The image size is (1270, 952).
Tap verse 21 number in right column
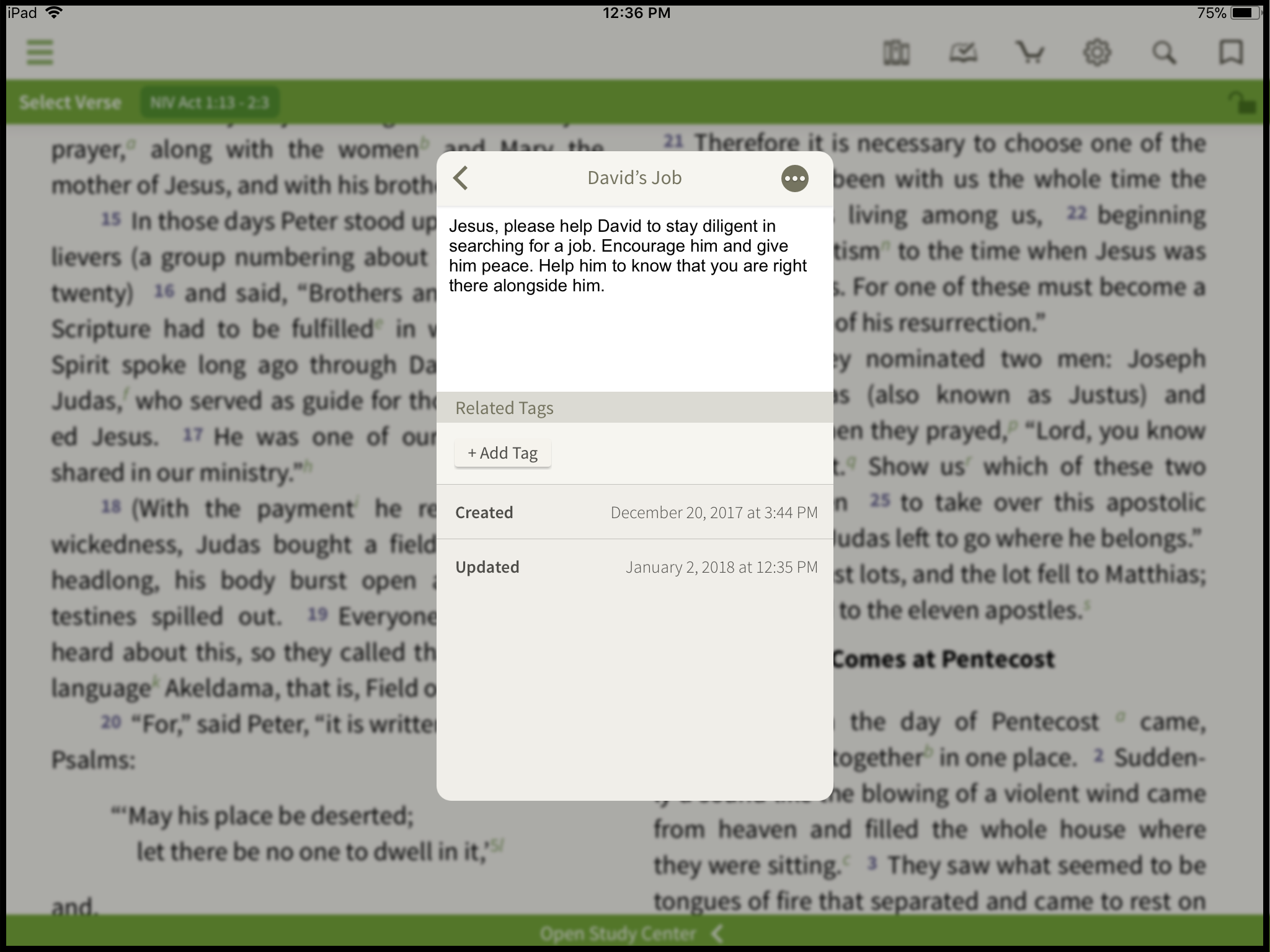pos(673,141)
